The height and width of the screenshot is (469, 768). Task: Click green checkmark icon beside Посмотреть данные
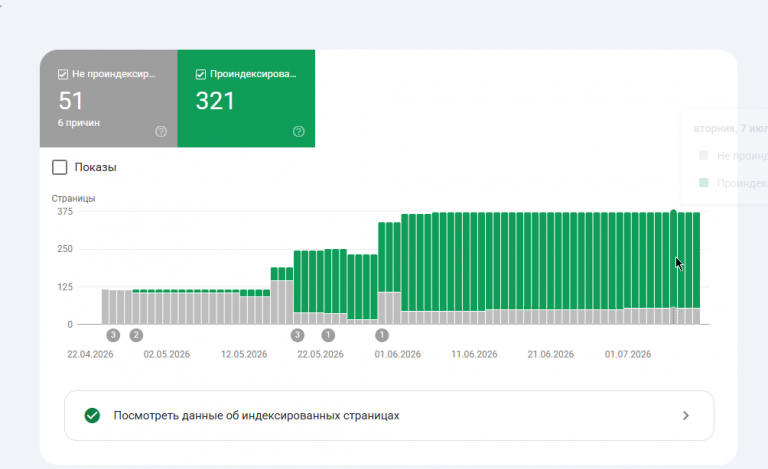92,416
